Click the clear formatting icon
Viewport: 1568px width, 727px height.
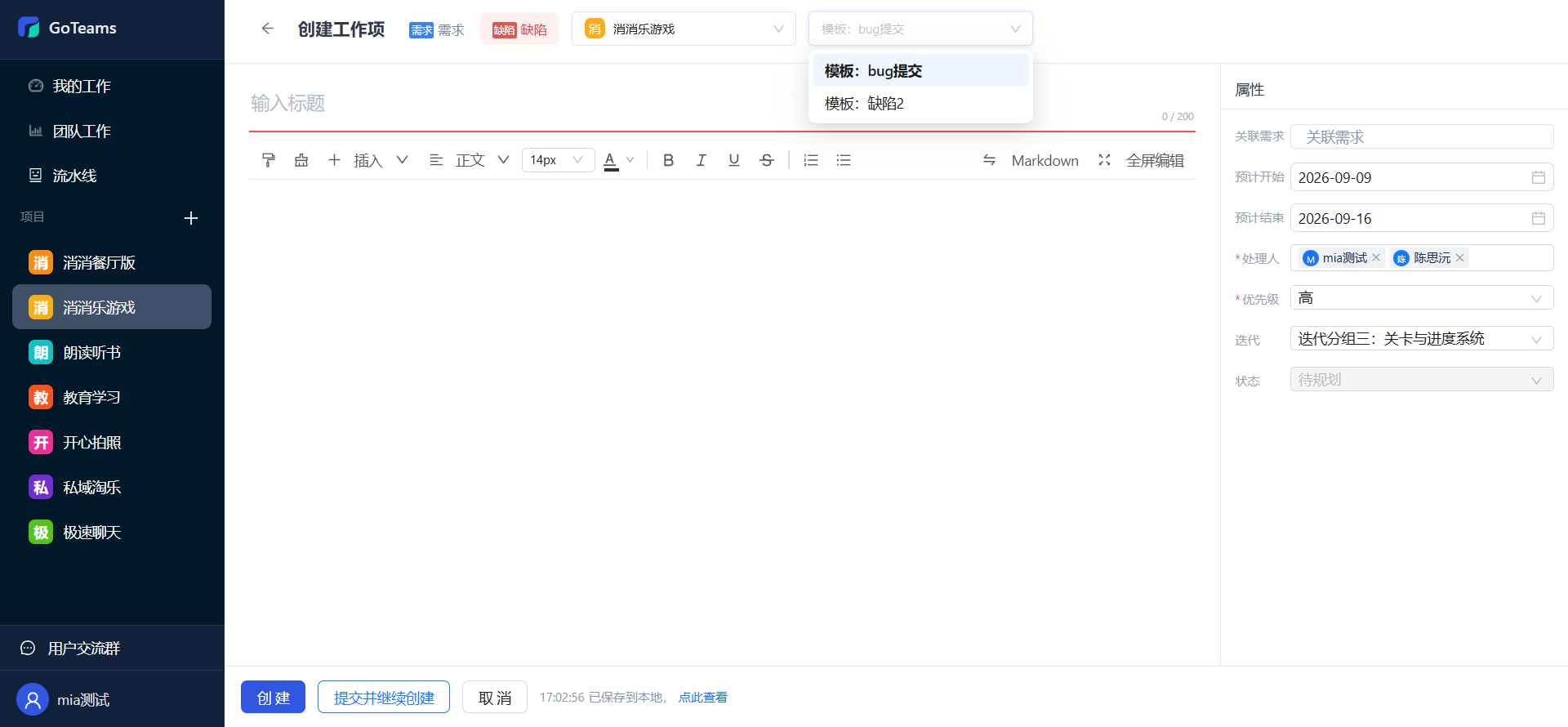(x=301, y=160)
